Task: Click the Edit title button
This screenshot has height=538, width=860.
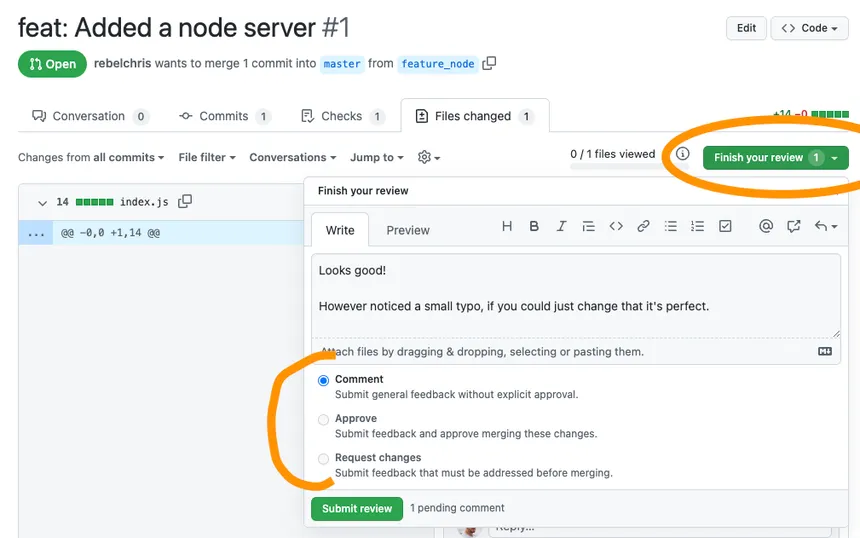Action: tap(746, 28)
